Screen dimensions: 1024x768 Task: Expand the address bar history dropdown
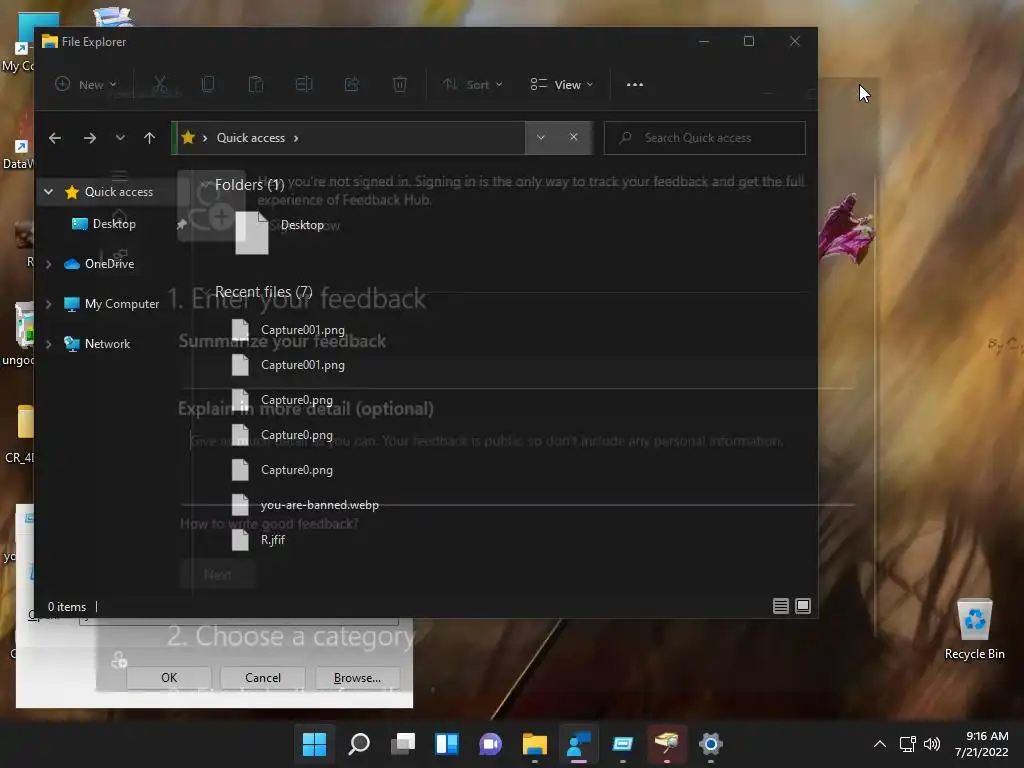541,138
